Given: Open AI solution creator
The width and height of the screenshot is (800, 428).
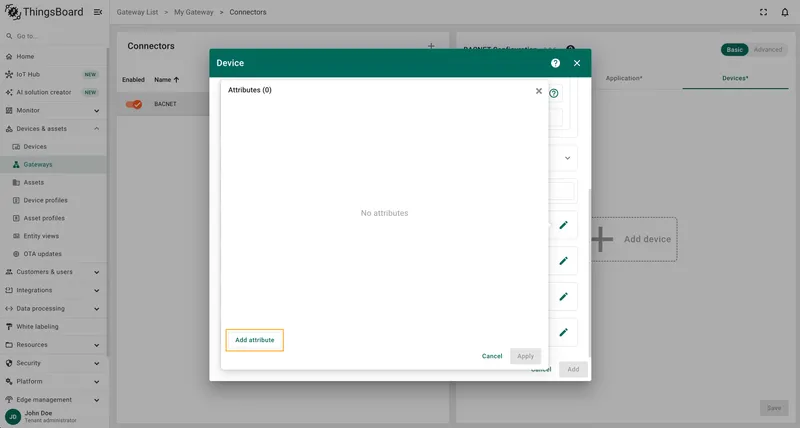Looking at the screenshot, I should 54,92.
